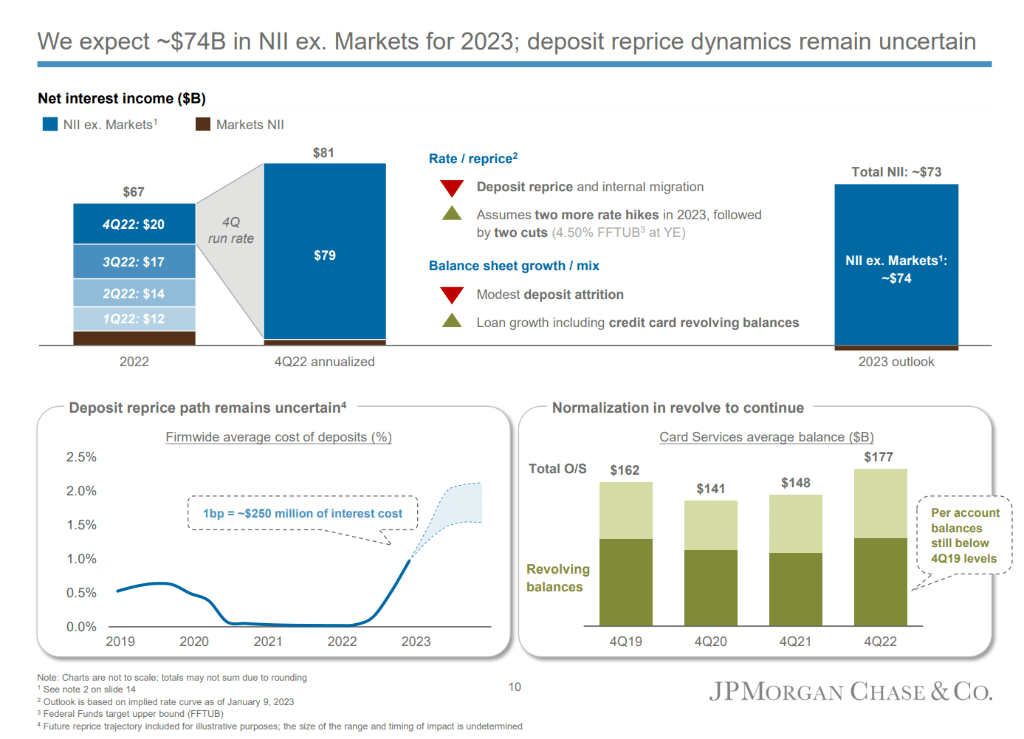The image size is (1024, 739).
Task: Click the brown Markets NII legend swatch
Action: tap(203, 125)
